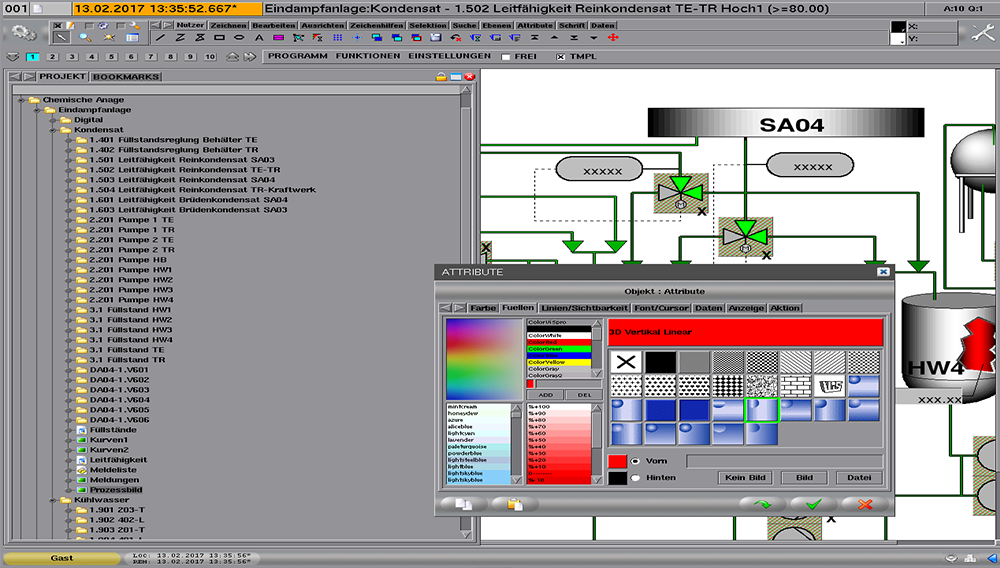Switch to the Farbe tab
The width and height of the screenshot is (1000, 568).
click(x=483, y=308)
